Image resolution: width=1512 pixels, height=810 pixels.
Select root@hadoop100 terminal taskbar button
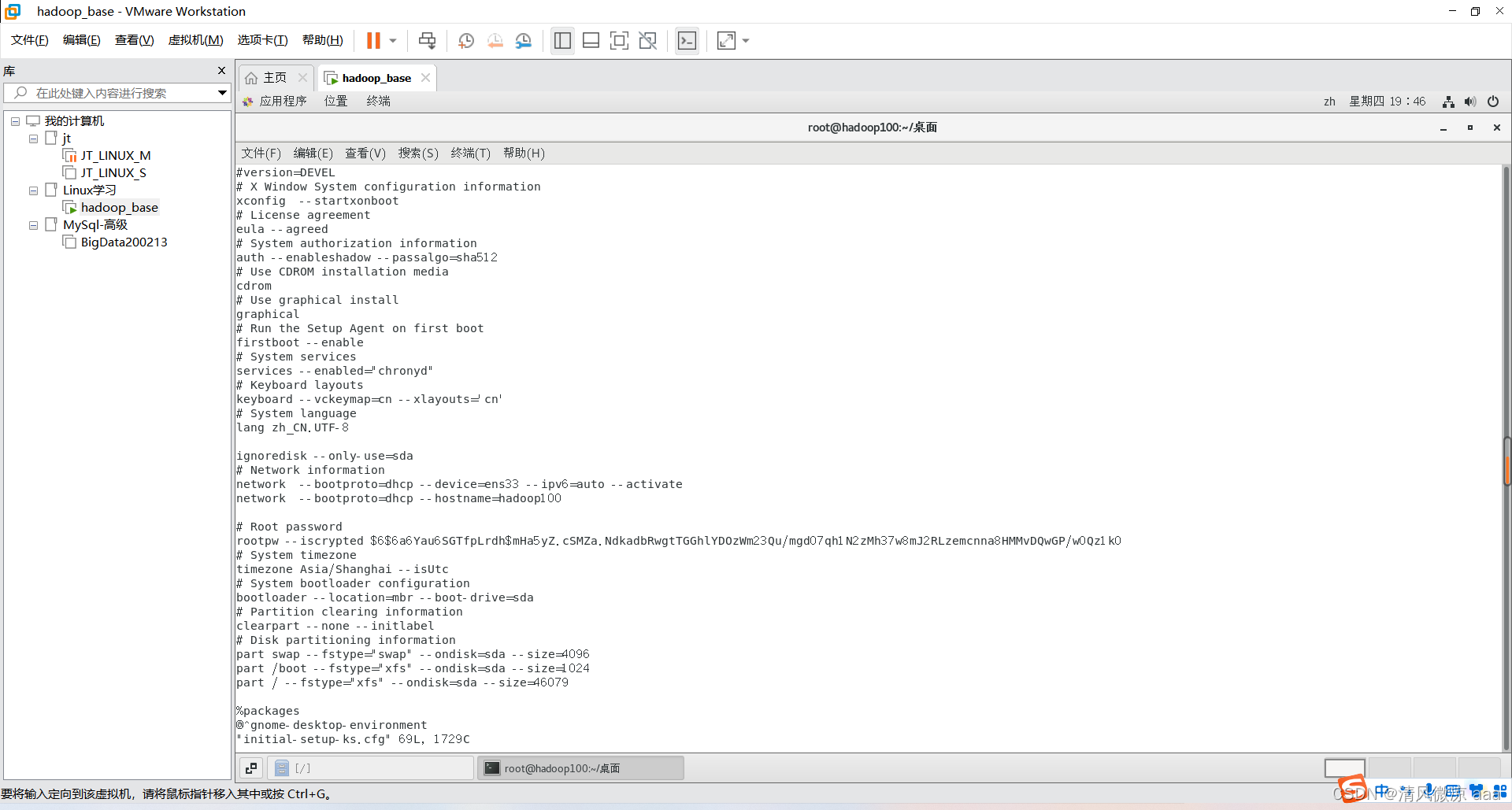tap(580, 768)
